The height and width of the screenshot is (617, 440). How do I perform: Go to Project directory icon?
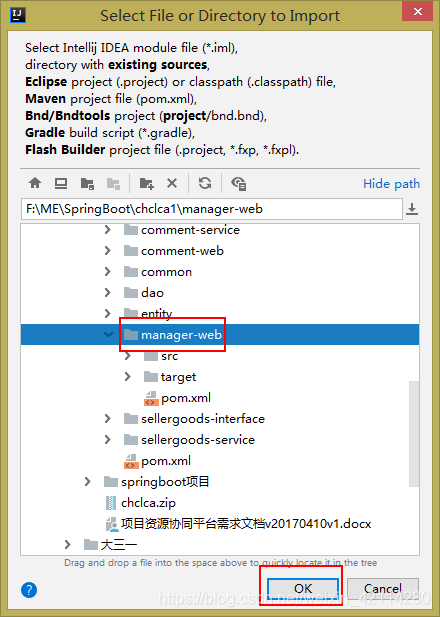coord(87,183)
